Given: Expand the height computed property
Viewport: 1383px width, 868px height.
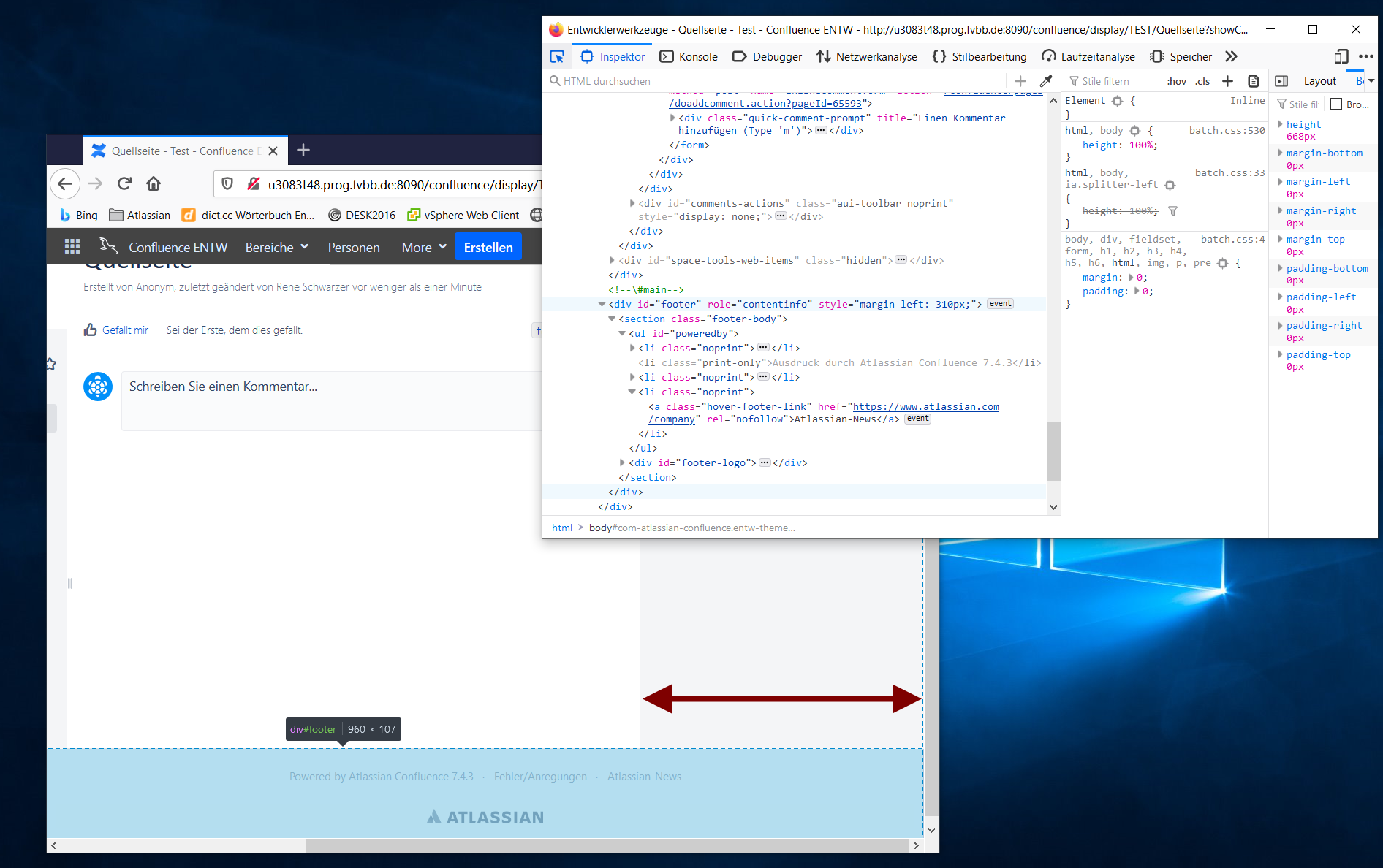Looking at the screenshot, I should tap(1280, 124).
